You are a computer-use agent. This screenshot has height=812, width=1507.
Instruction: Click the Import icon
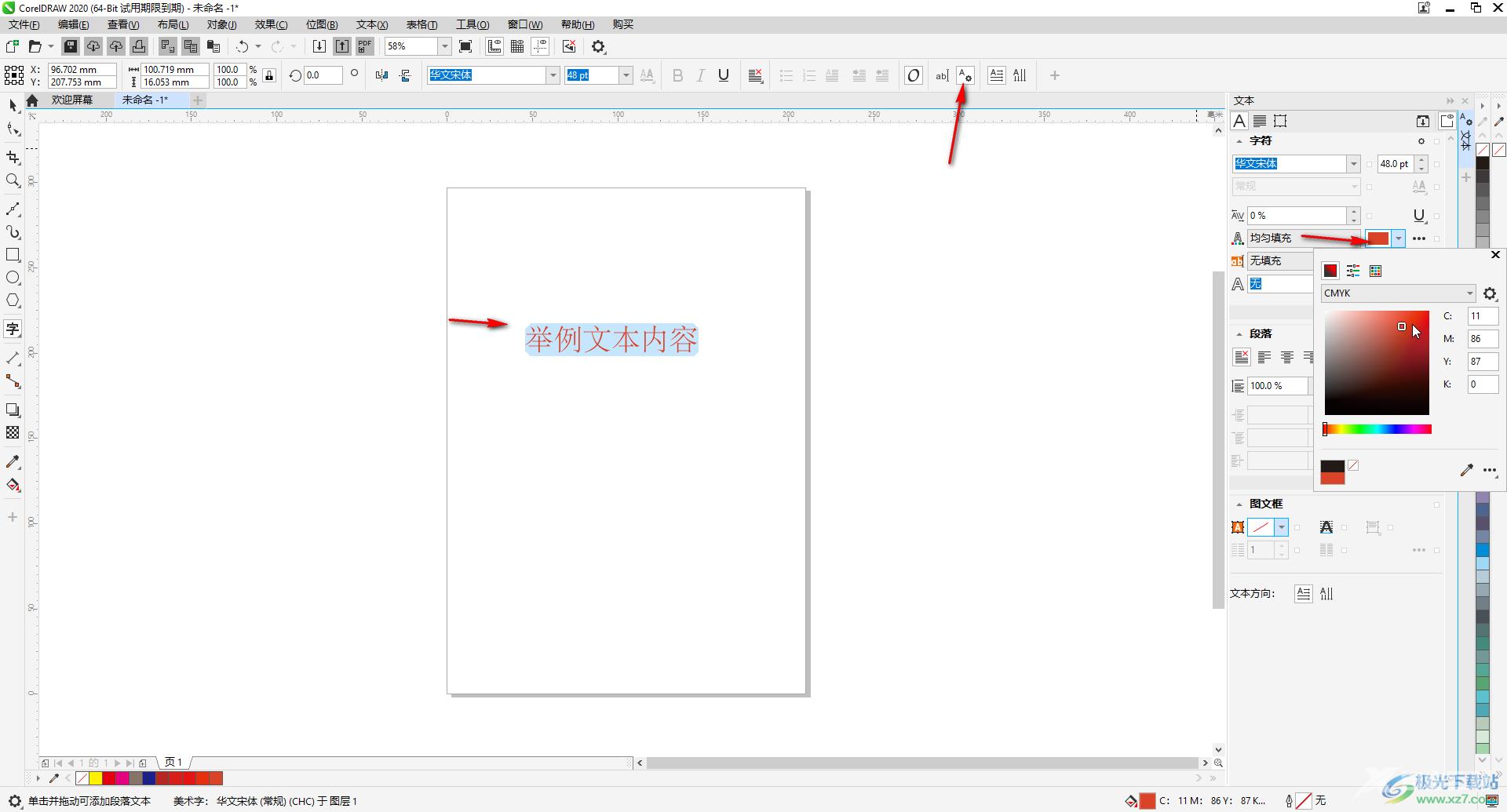tap(319, 46)
